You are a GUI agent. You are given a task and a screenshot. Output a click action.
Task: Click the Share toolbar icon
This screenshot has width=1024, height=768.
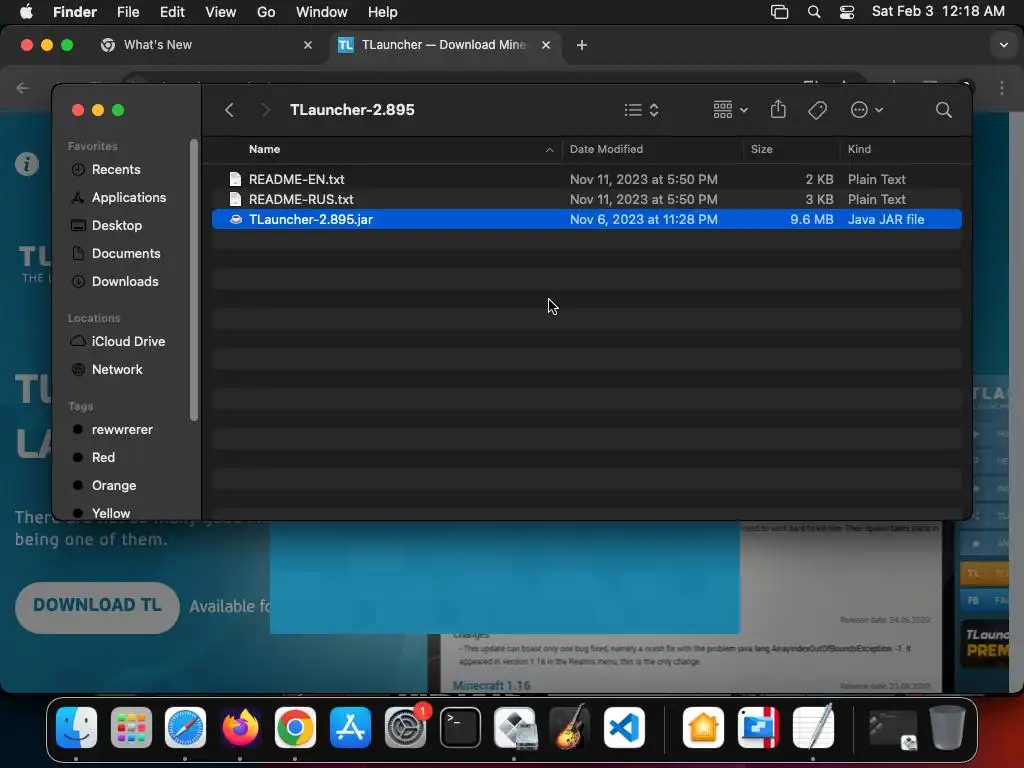778,109
